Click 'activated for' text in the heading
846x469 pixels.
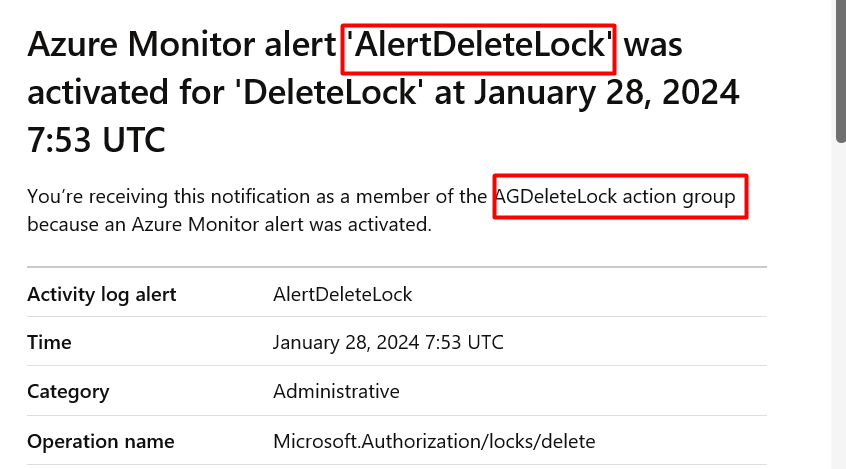pyautogui.click(x=126, y=92)
